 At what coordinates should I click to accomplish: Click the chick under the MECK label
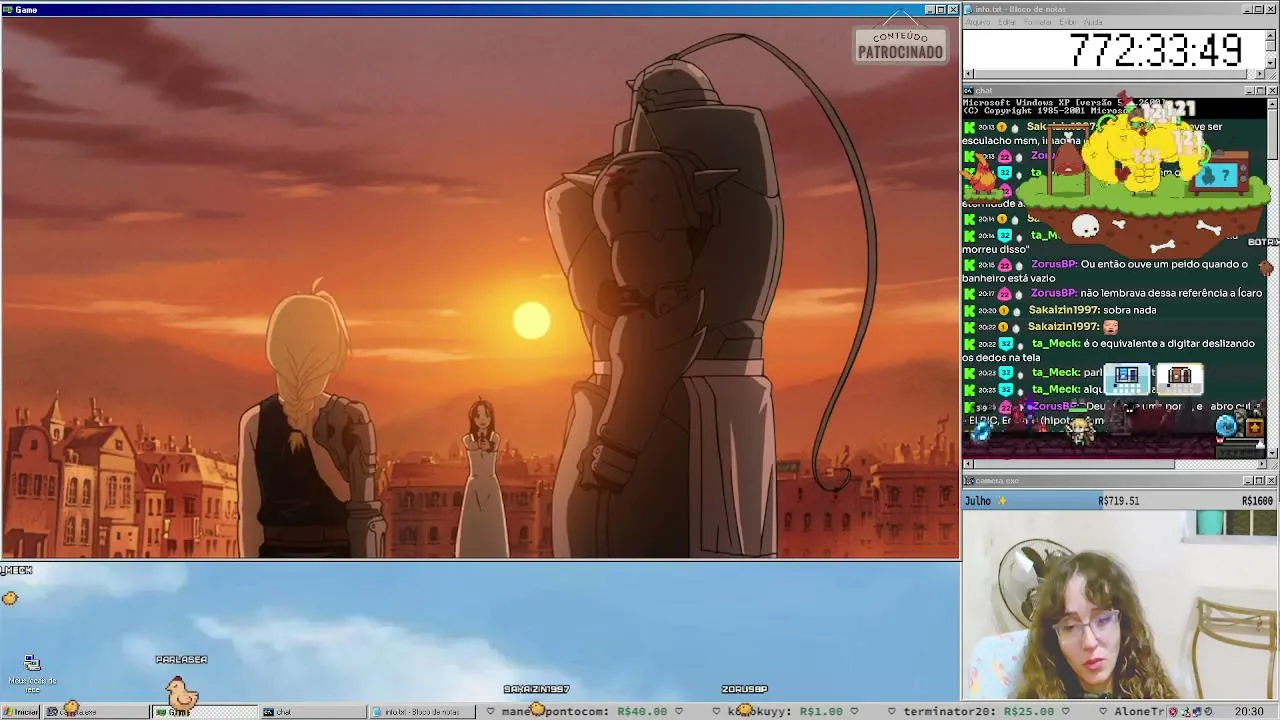coord(10,598)
